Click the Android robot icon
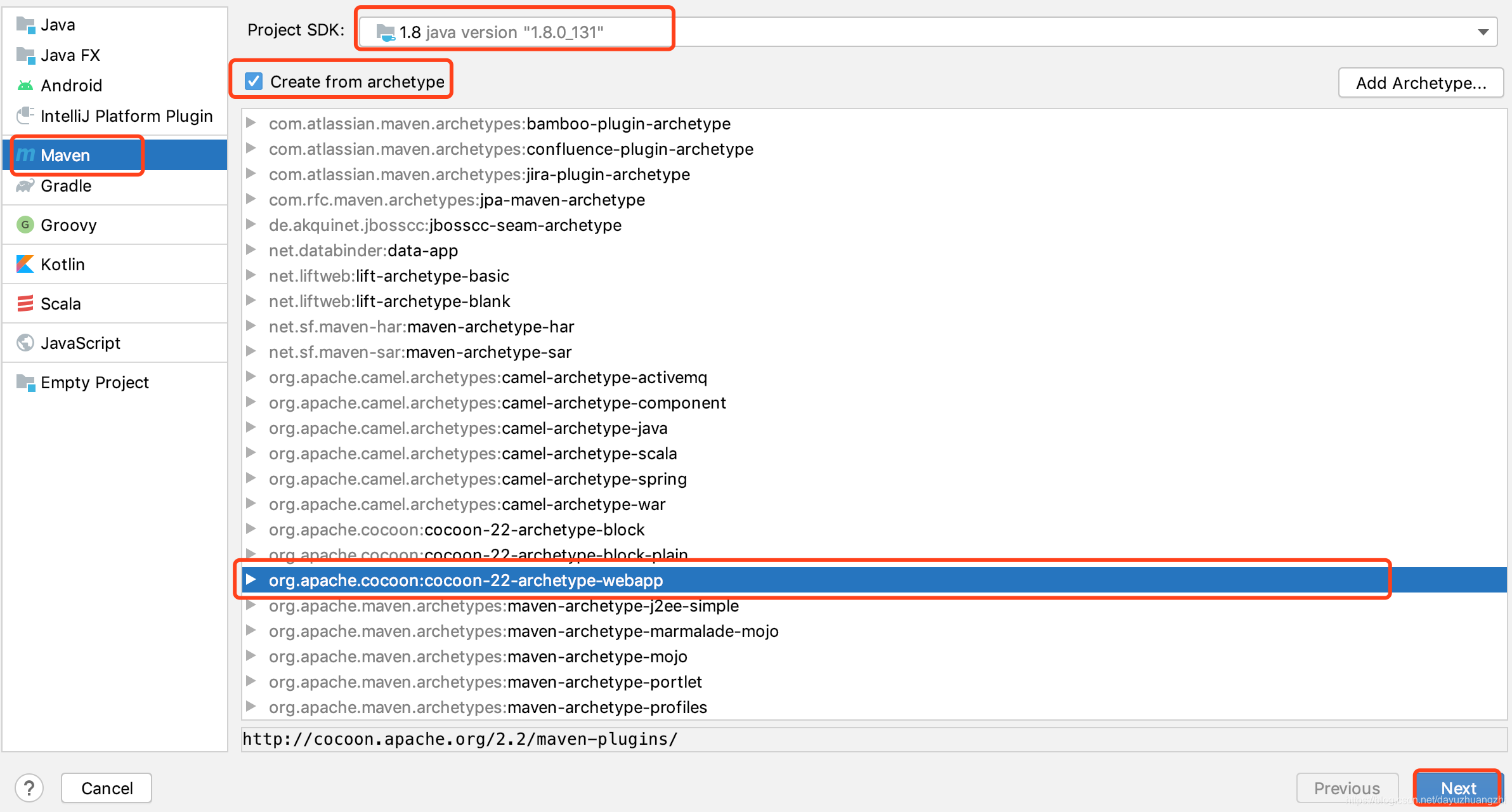 (25, 86)
